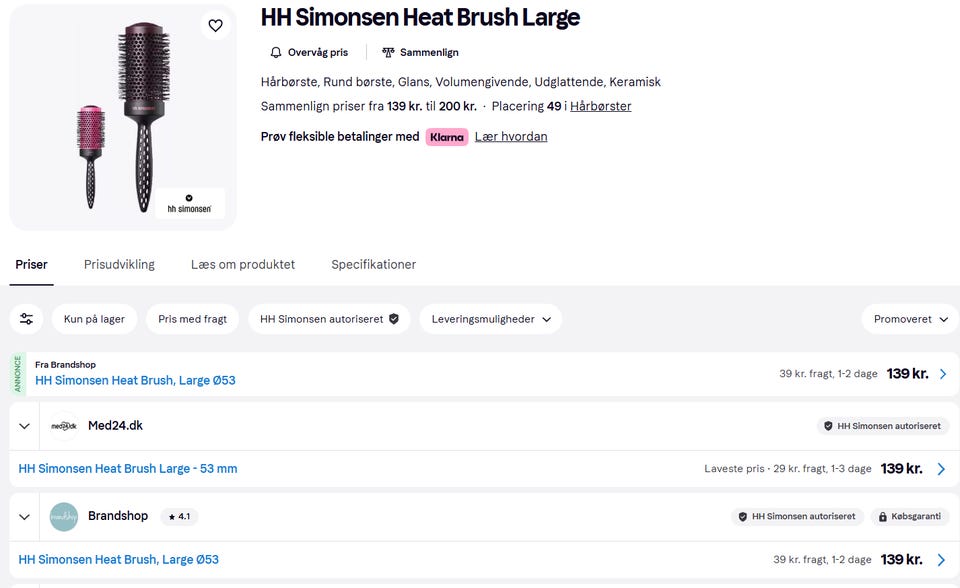This screenshot has width=960, height=588.
Task: Click the arrow on the Med24.dk offer
Action: coord(941,469)
